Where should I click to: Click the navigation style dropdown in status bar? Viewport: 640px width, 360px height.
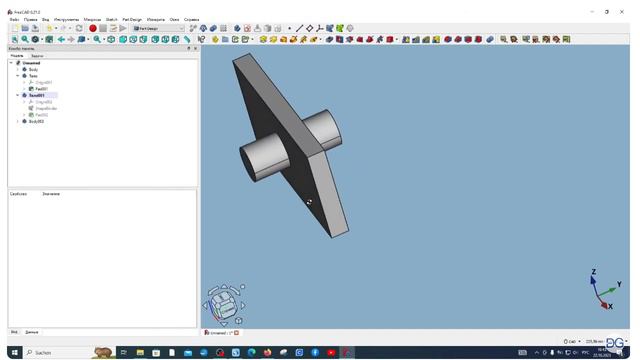pos(571,341)
